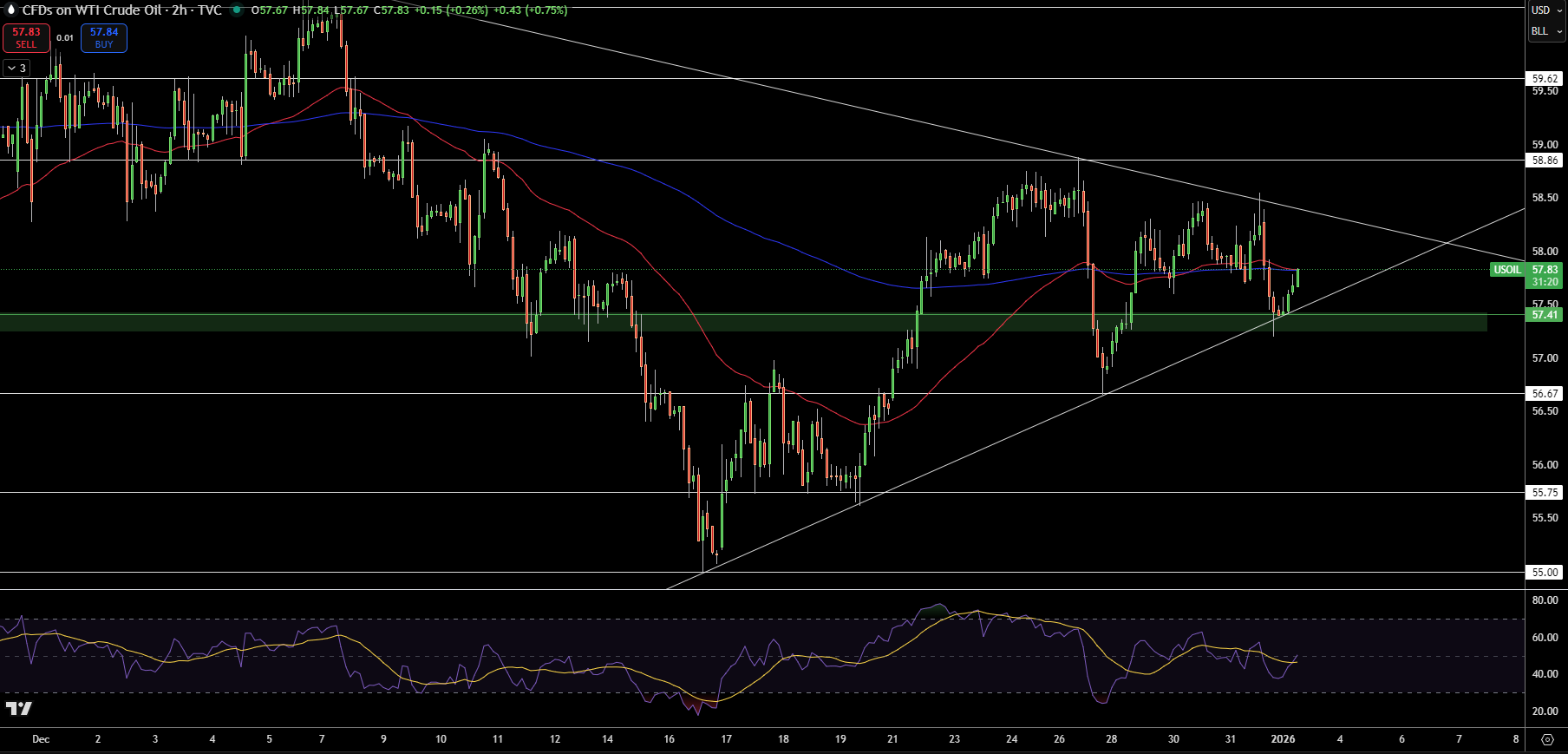Open the BLL unit dropdown
Screen dimensions: 1568x754
point(1546,31)
